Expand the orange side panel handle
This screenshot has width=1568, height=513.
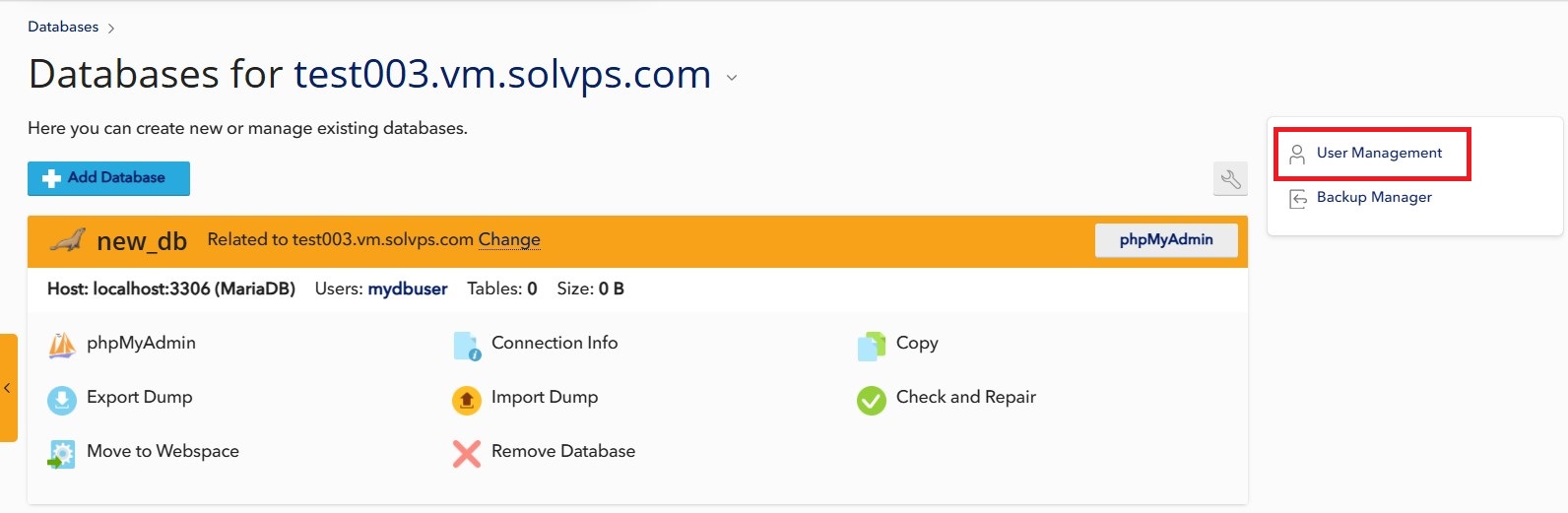pos(8,388)
